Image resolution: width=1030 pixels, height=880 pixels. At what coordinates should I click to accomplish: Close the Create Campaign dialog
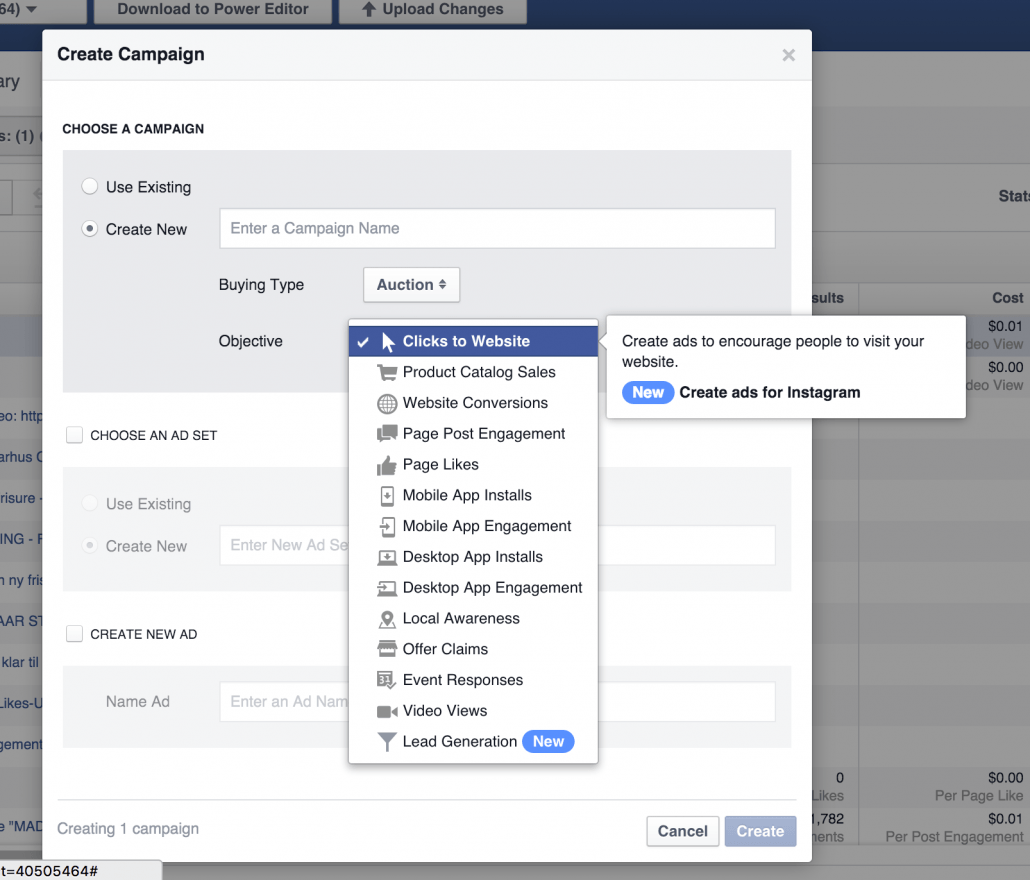tap(788, 55)
